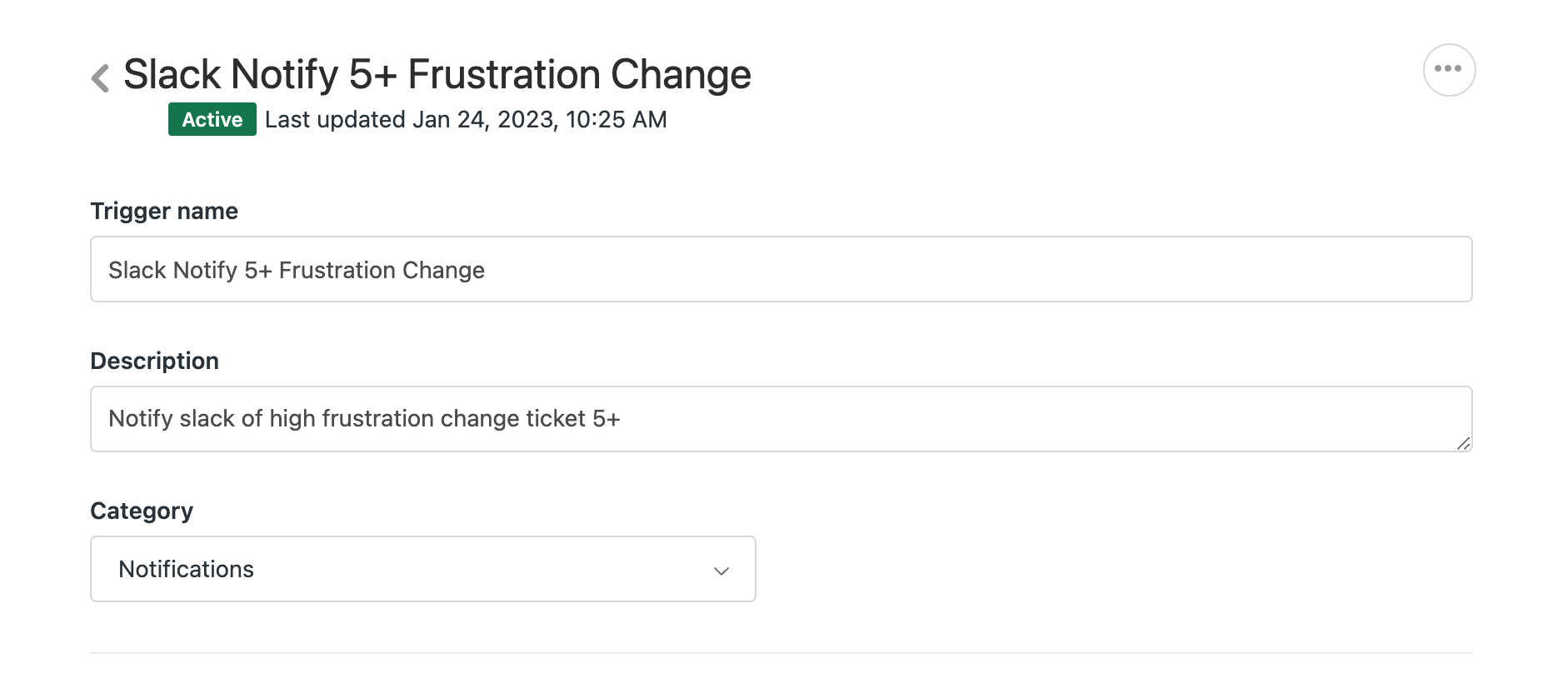Click the 10:25 AM time in the timestamp
The width and height of the screenshot is (1568, 688).
pyautogui.click(x=616, y=120)
